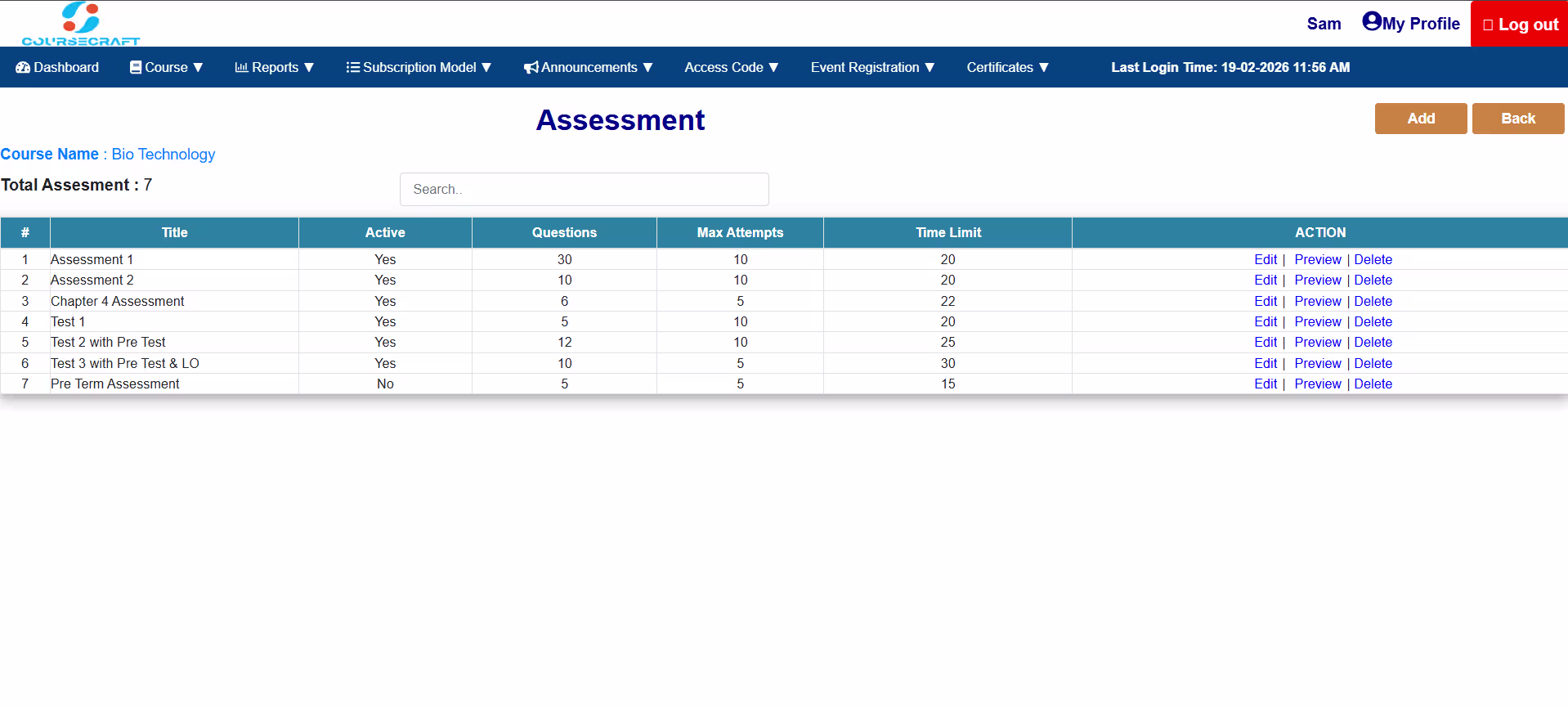The width and height of the screenshot is (1568, 709).
Task: Delete Test 2 with Pre Test
Action: pos(1373,342)
